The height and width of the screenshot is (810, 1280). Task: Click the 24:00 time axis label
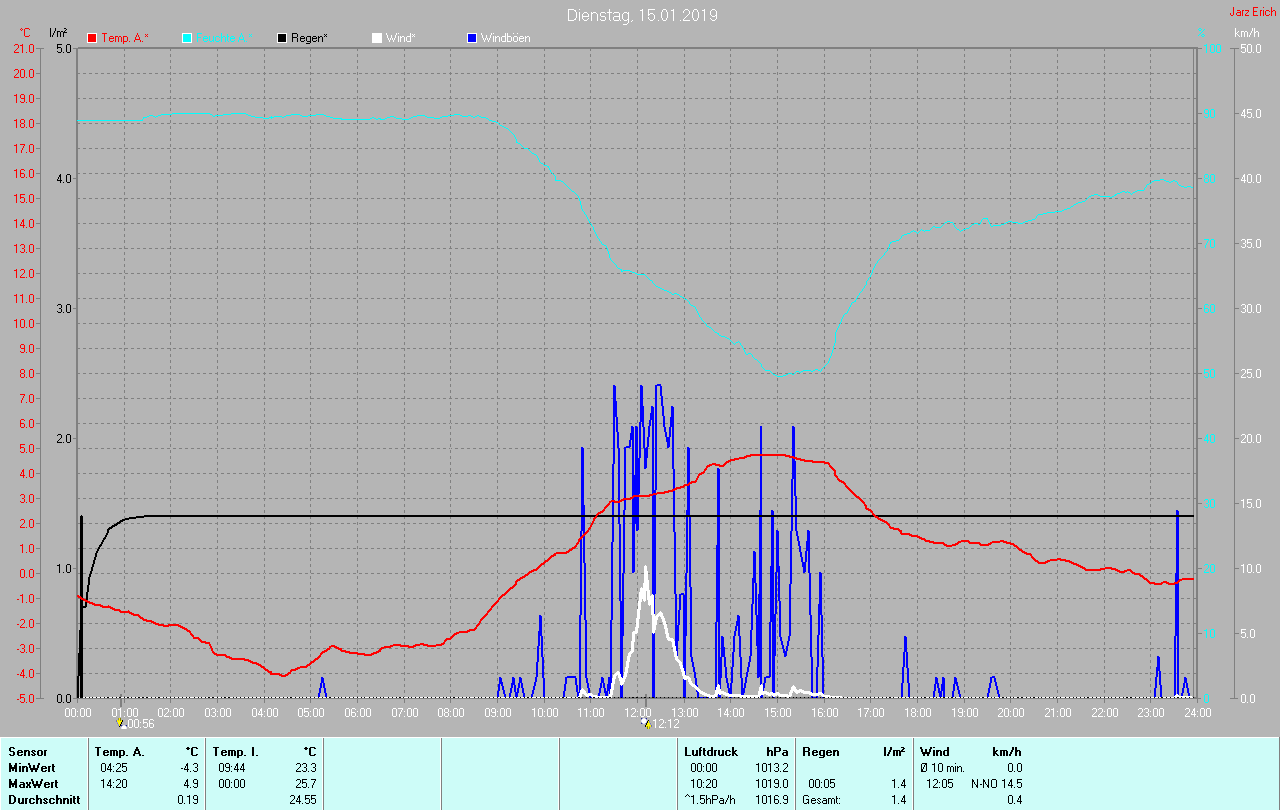coord(1197,712)
